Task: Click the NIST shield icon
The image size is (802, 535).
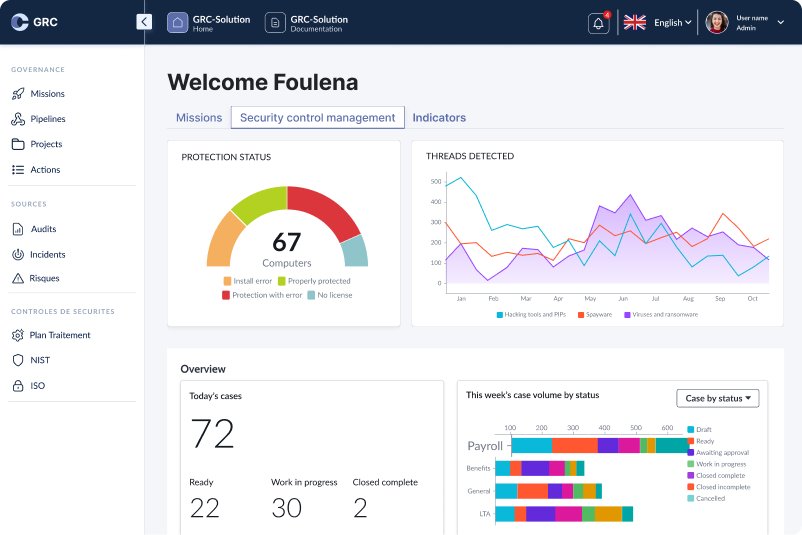Action: 18,360
